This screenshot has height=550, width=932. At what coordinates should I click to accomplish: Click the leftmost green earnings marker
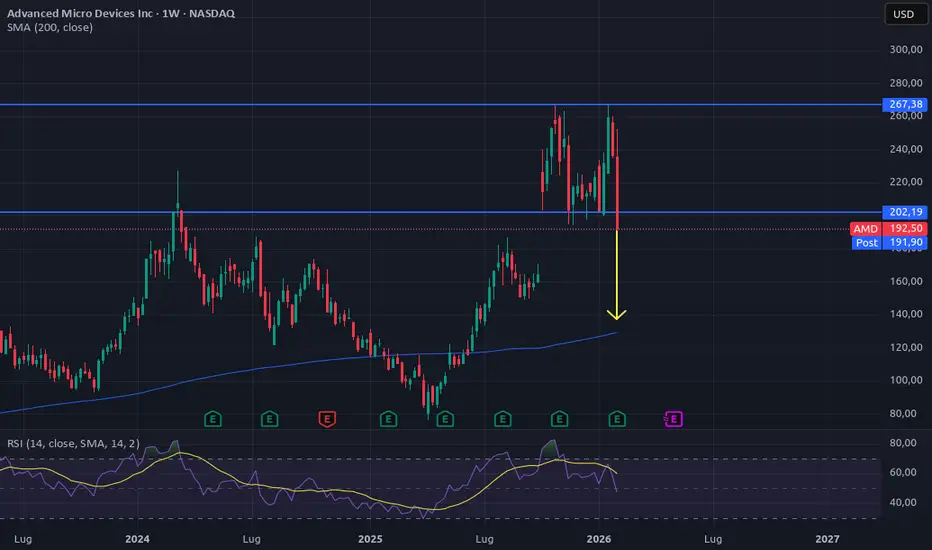(213, 419)
